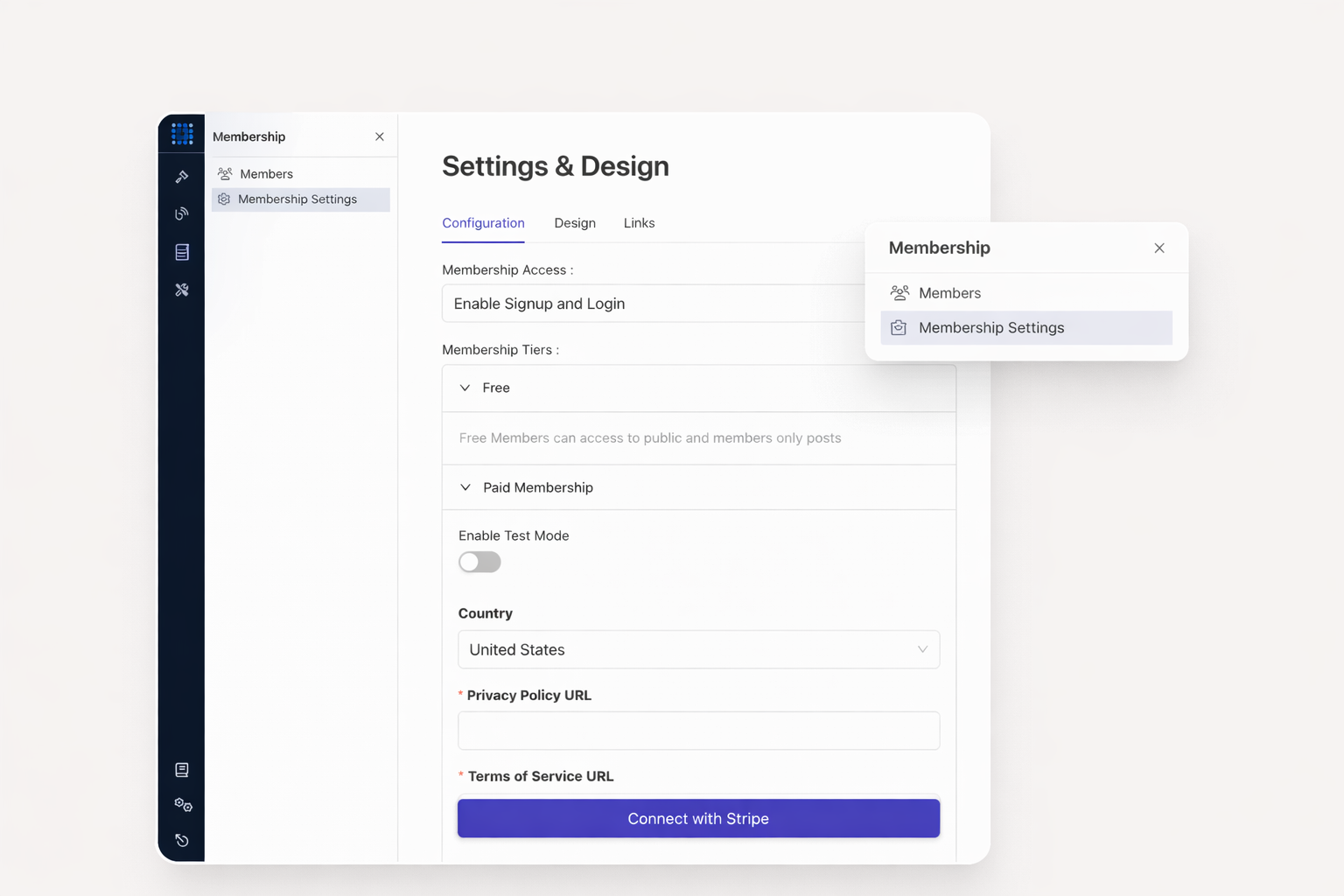This screenshot has width=1344, height=896.
Task: Open the book icon near the sidebar bottom
Action: point(182,770)
